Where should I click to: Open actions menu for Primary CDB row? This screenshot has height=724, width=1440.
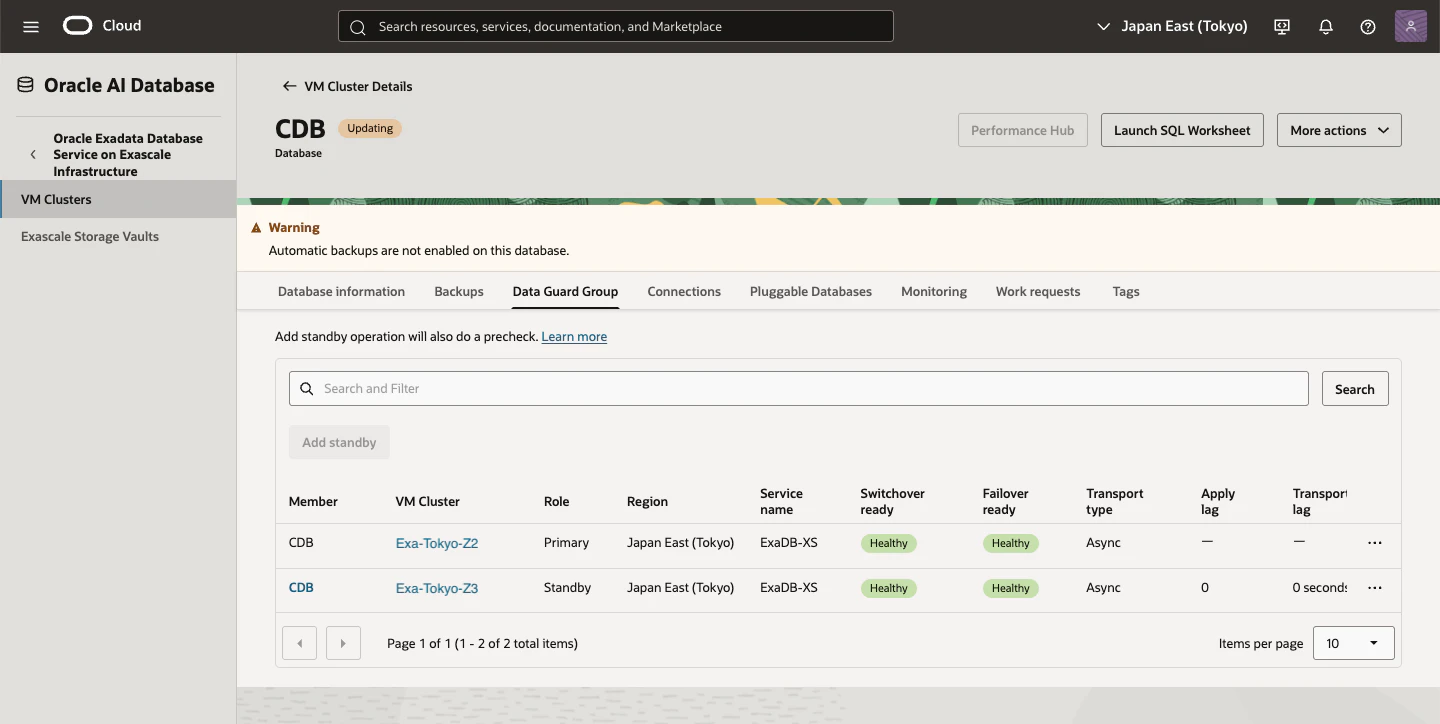(1375, 543)
